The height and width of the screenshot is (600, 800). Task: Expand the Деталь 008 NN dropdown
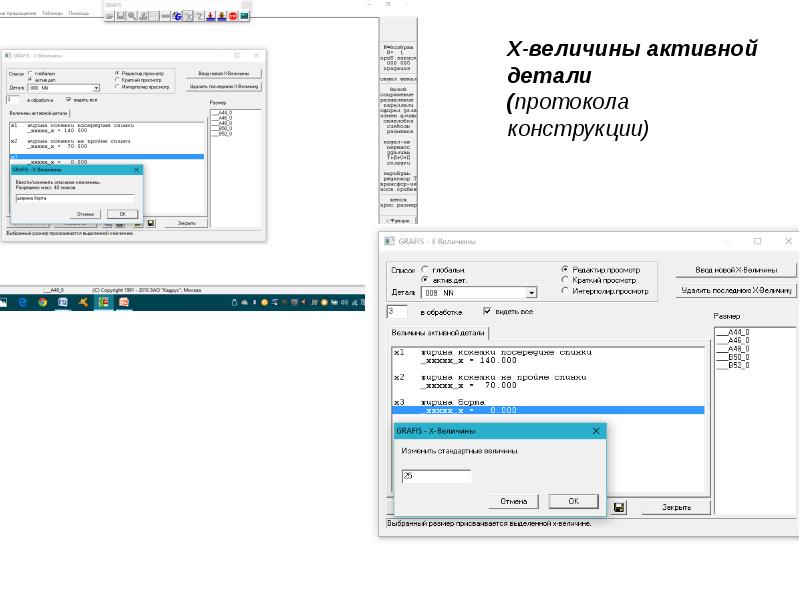(532, 293)
